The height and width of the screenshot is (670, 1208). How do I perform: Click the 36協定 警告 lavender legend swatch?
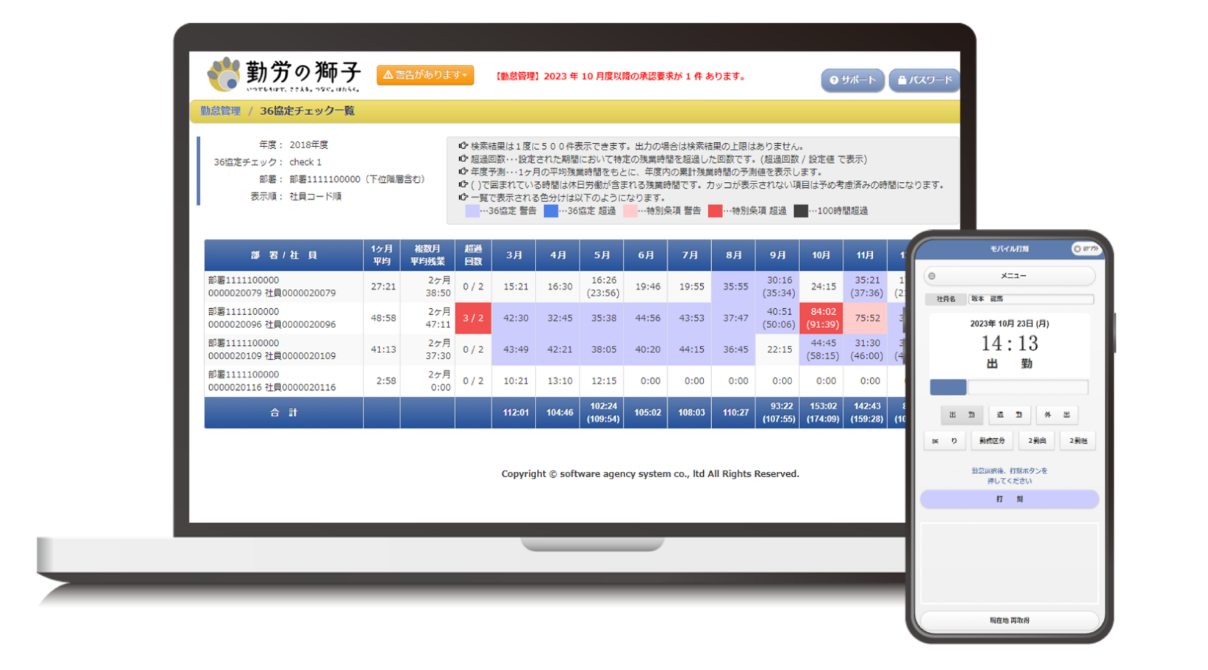(x=472, y=211)
